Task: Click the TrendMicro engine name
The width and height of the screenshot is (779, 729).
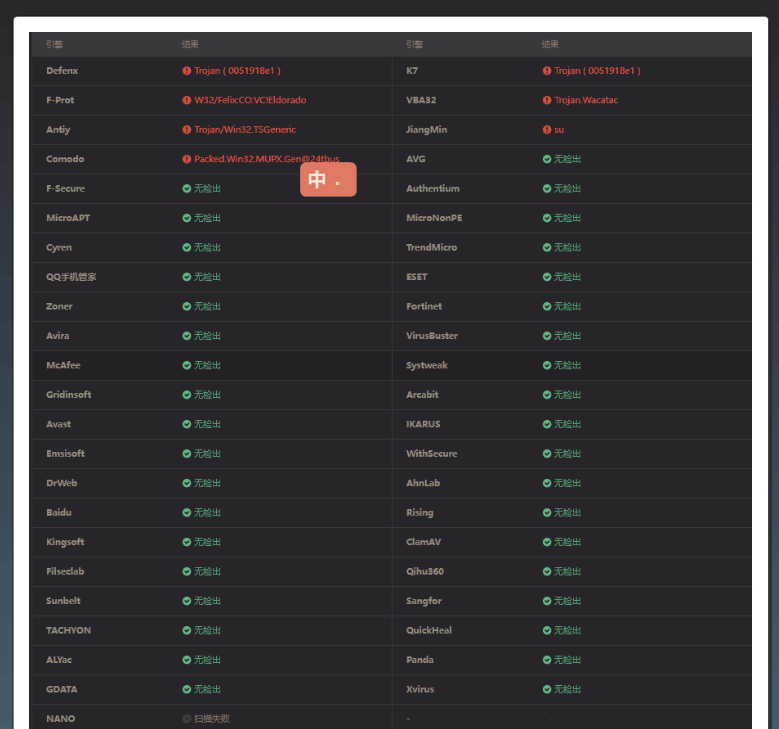Action: (431, 247)
